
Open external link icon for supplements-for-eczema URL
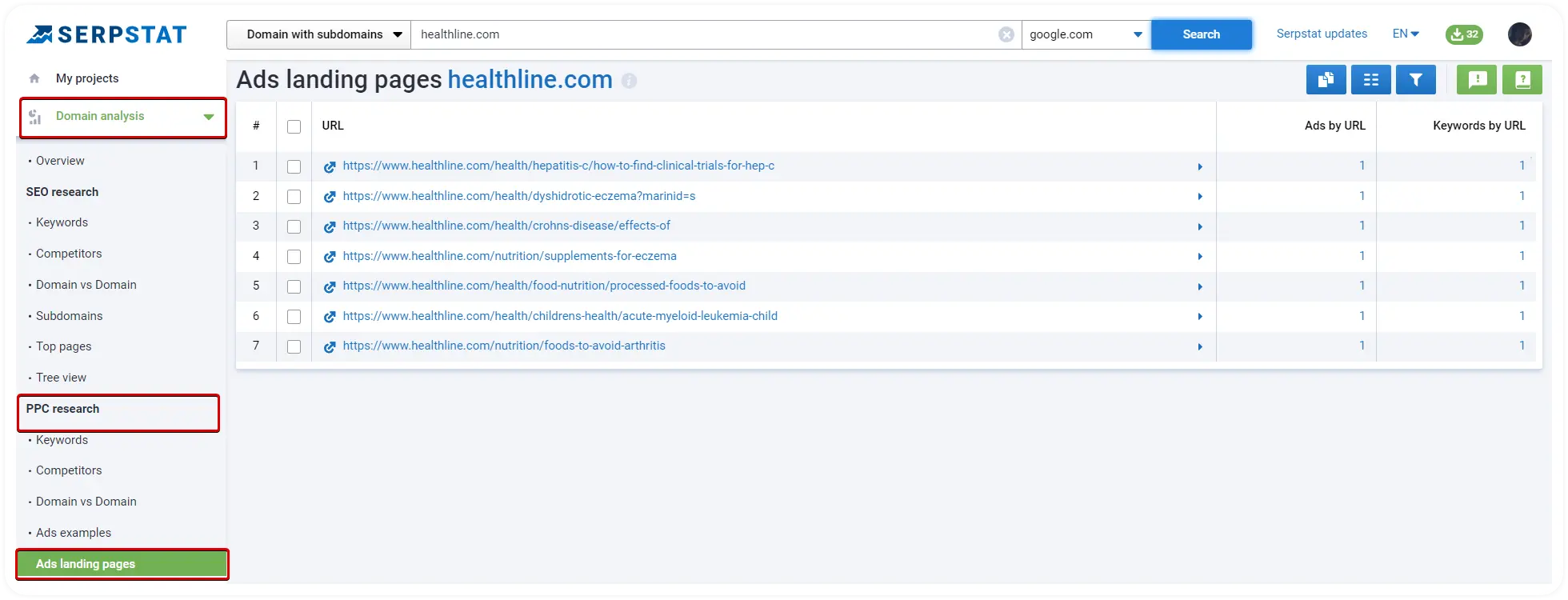pos(330,257)
